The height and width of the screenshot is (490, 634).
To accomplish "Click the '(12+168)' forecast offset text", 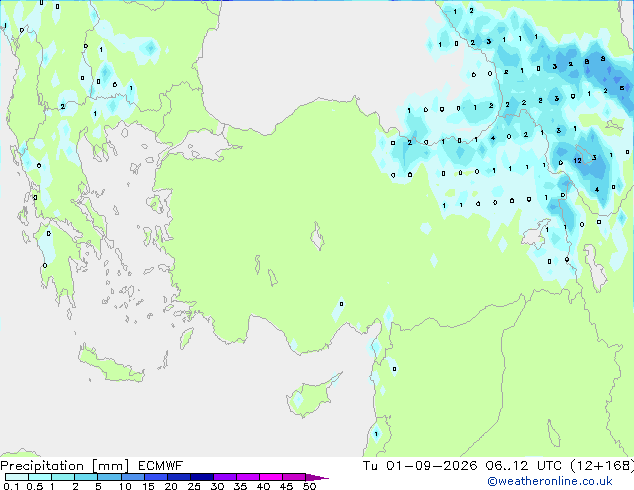I will tap(602, 466).
